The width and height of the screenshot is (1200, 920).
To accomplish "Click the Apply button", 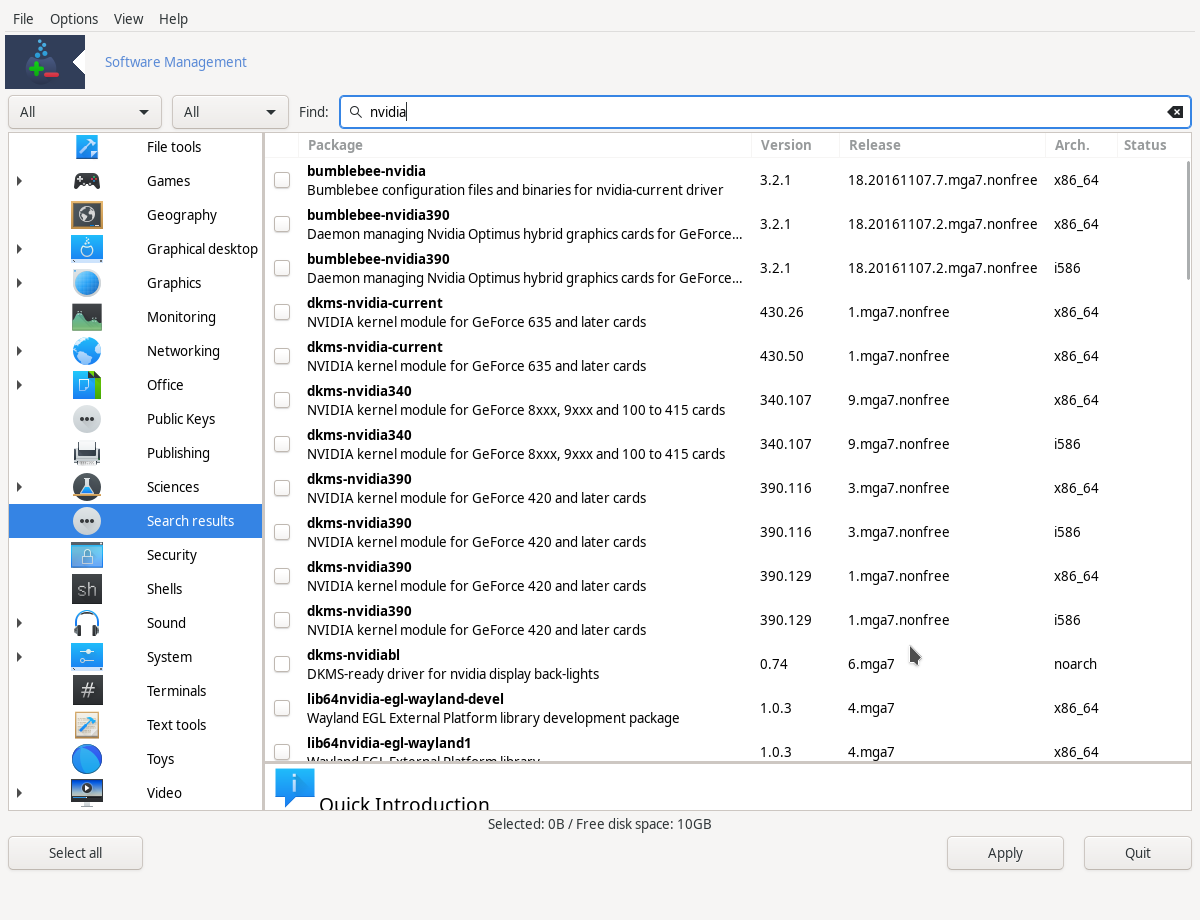I will (1005, 853).
